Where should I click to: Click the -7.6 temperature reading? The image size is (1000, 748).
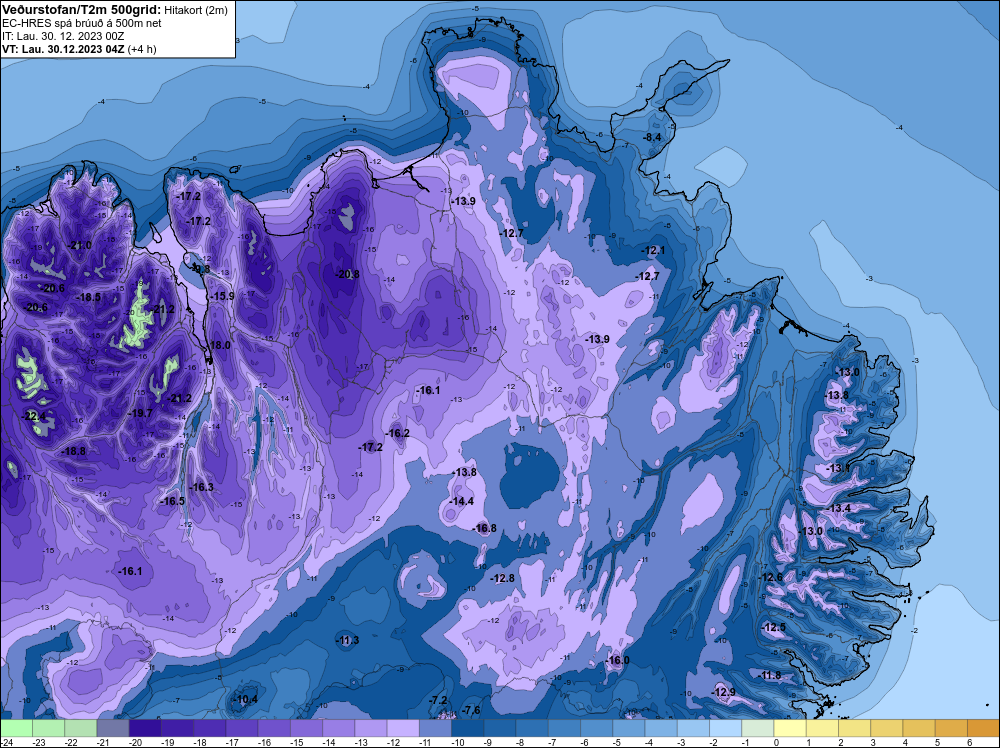[x=471, y=710]
